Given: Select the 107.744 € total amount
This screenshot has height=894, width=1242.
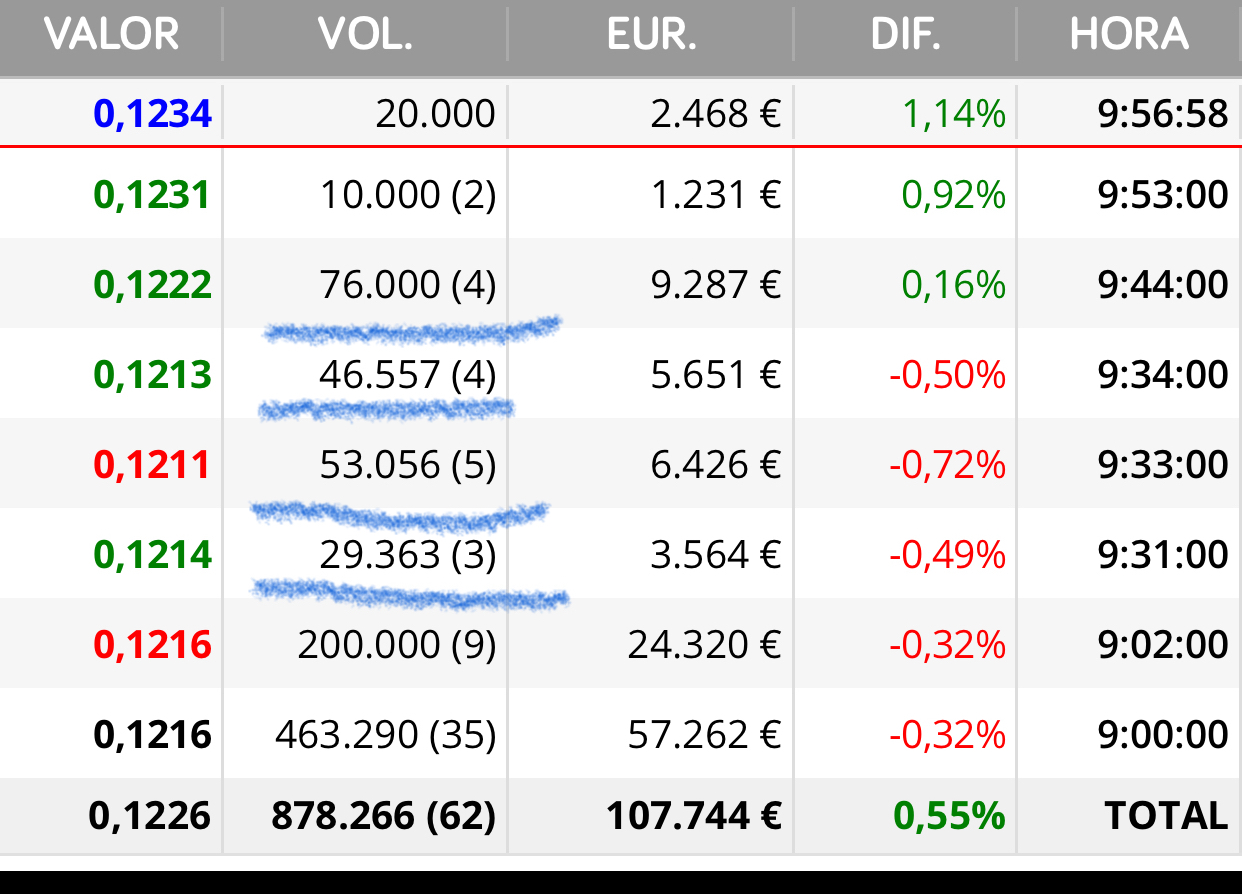Looking at the screenshot, I should [693, 816].
